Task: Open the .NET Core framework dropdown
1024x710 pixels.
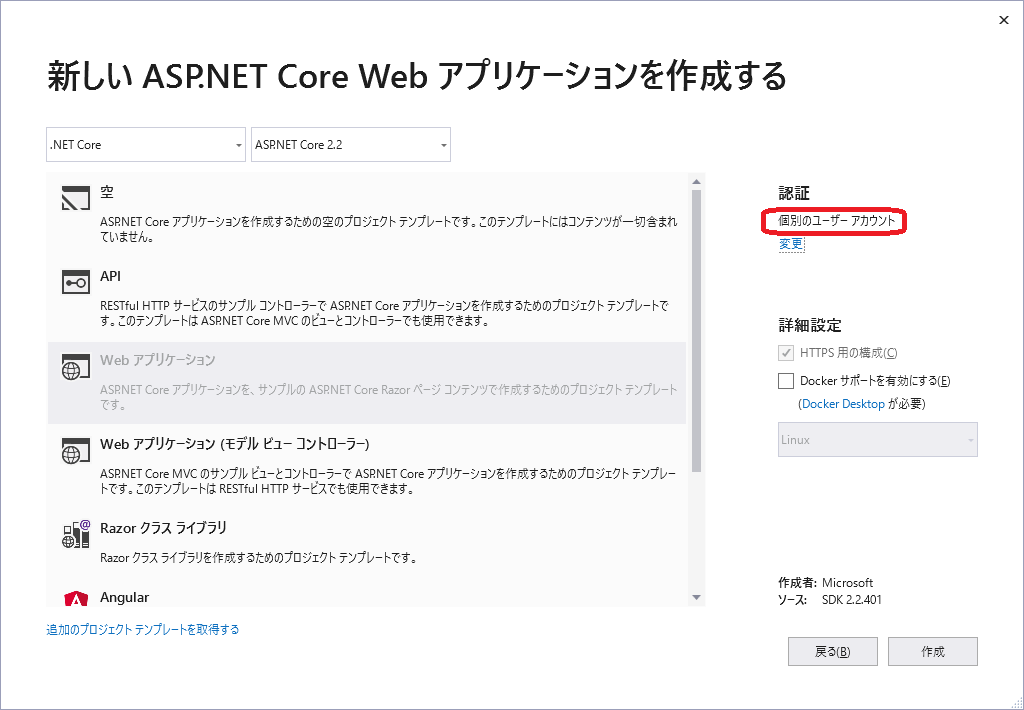Action: 146,144
